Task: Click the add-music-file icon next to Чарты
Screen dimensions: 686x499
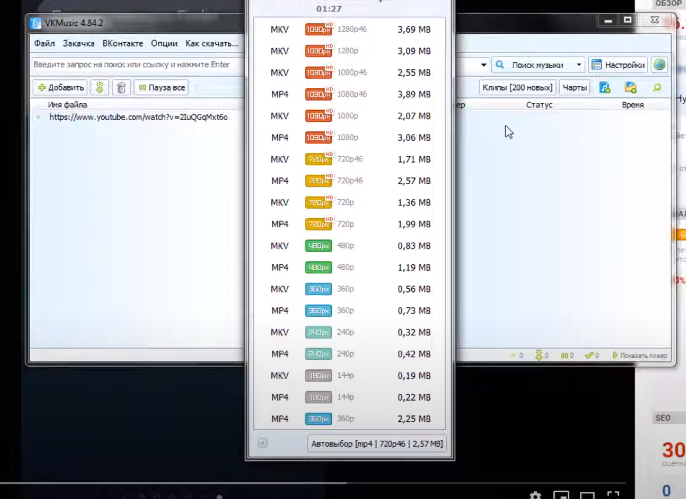Action: point(605,87)
